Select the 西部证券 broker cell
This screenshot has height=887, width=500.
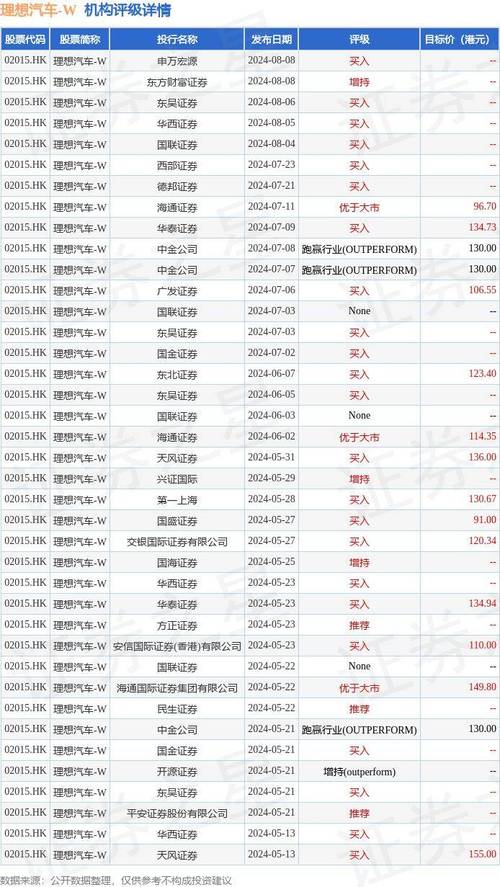point(177,166)
